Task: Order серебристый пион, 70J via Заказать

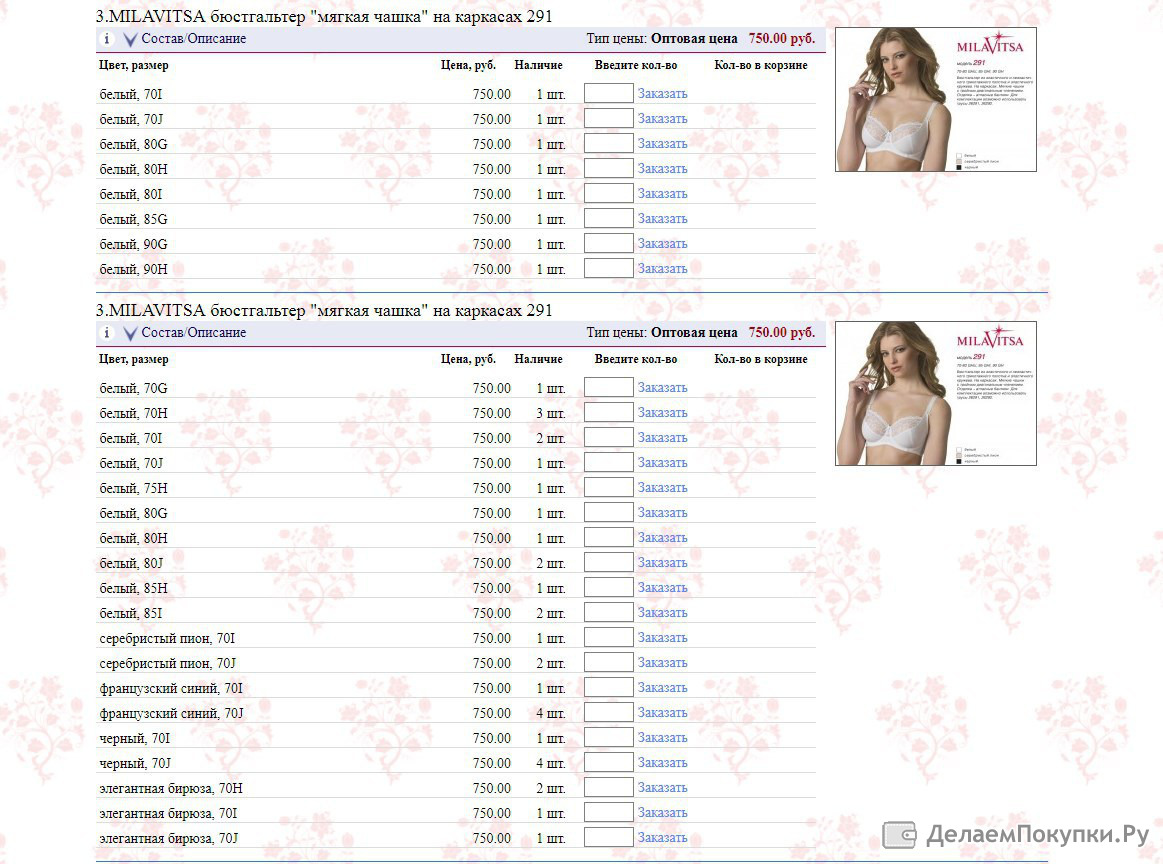Action: coord(662,663)
